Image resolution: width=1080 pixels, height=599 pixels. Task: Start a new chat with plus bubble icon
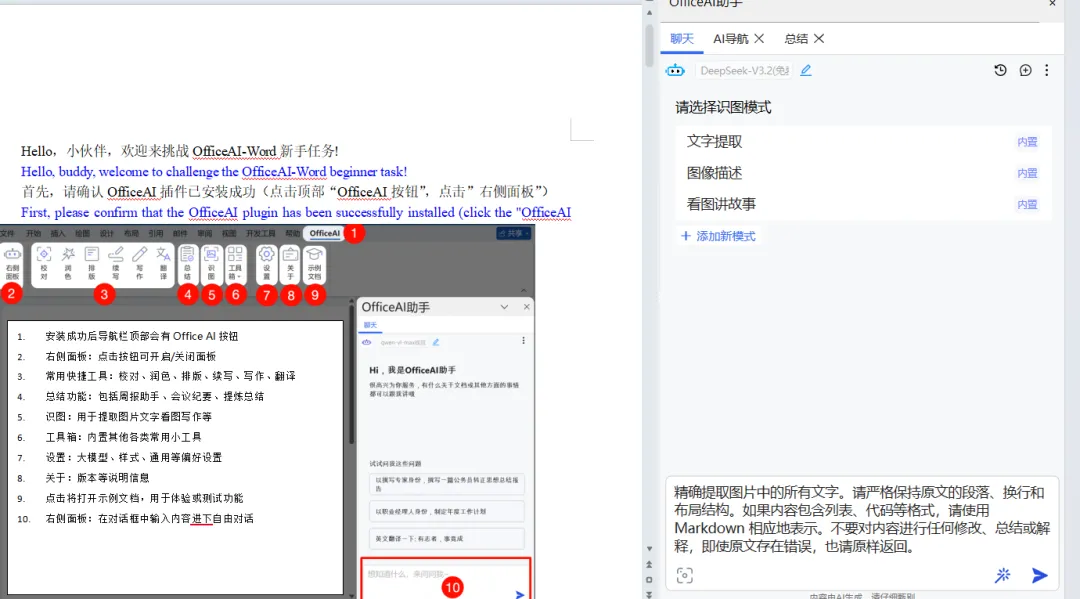click(1026, 70)
